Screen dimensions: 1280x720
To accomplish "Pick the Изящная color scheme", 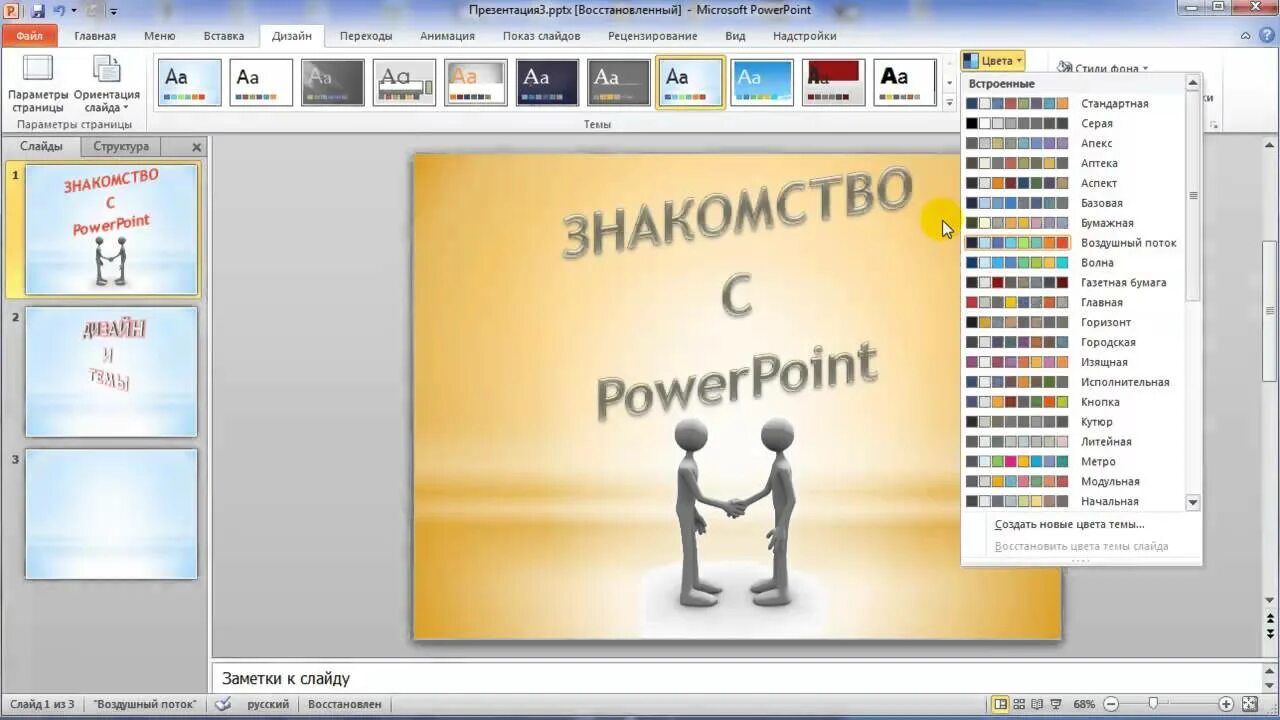I will [1076, 362].
